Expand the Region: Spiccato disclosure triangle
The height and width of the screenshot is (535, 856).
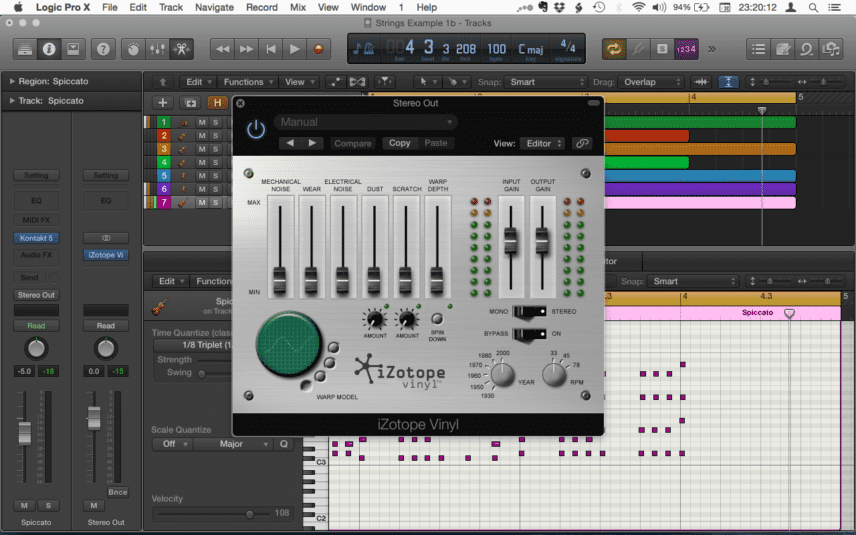[x=12, y=81]
